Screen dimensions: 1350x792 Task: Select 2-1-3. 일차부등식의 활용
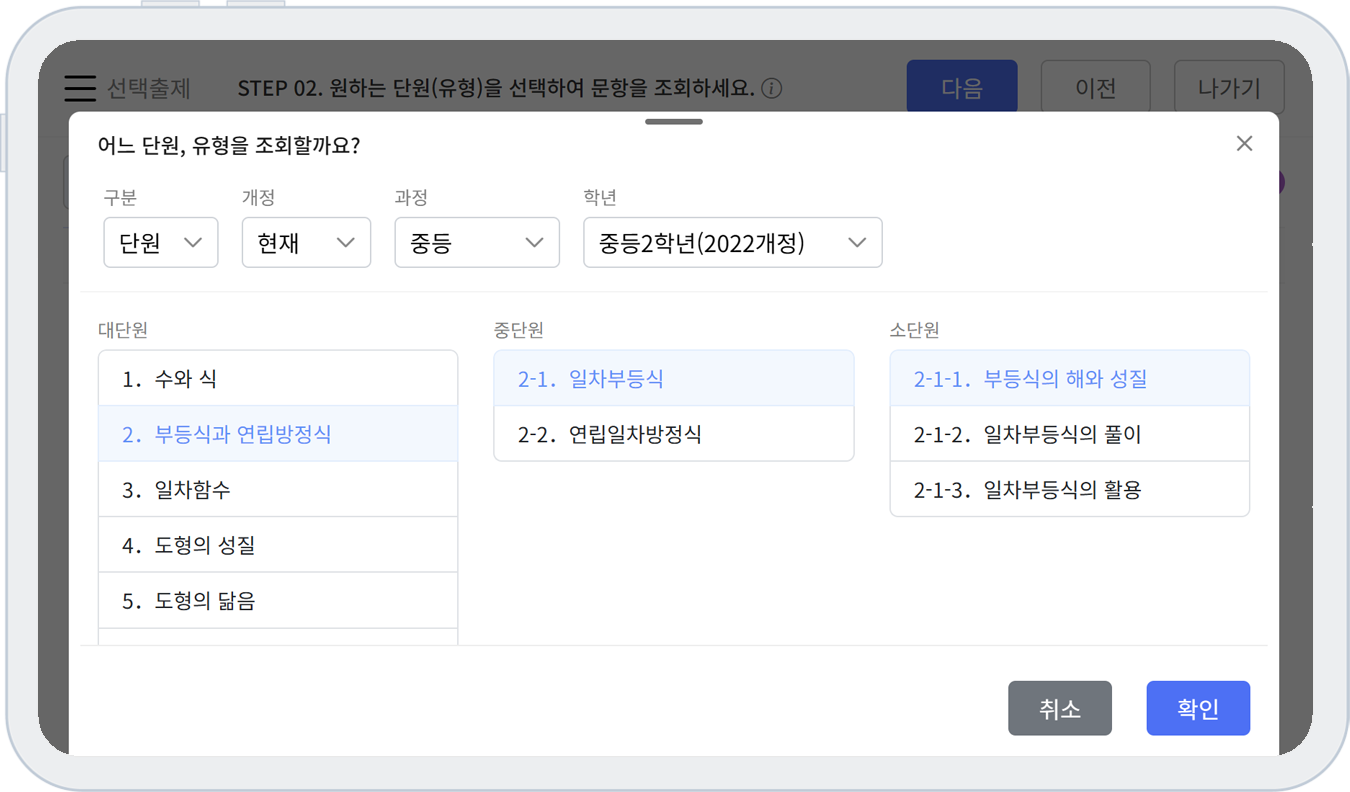coord(1069,490)
